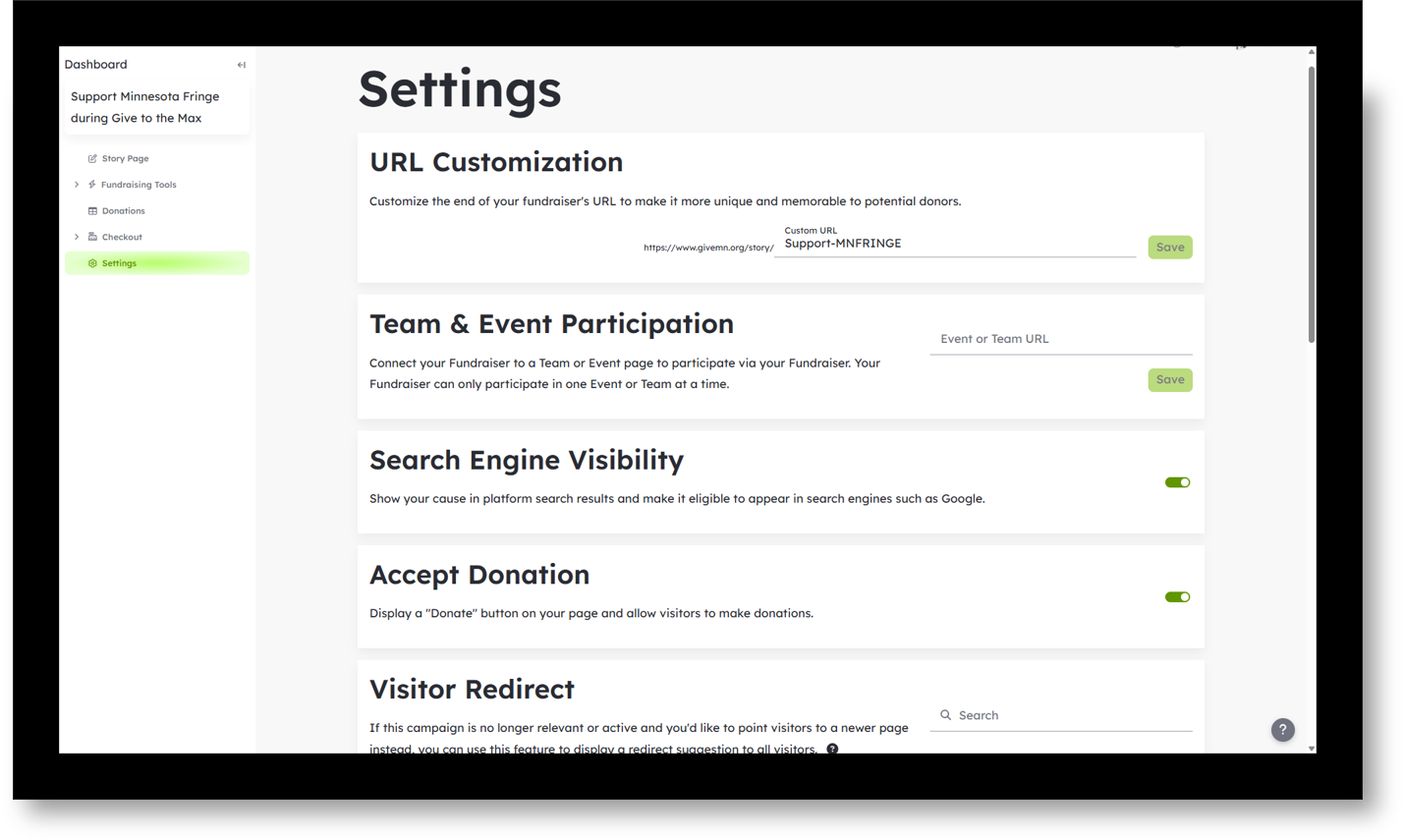Focus the Event or Team URL field
Image resolution: width=1403 pixels, height=840 pixels.
1060,339
